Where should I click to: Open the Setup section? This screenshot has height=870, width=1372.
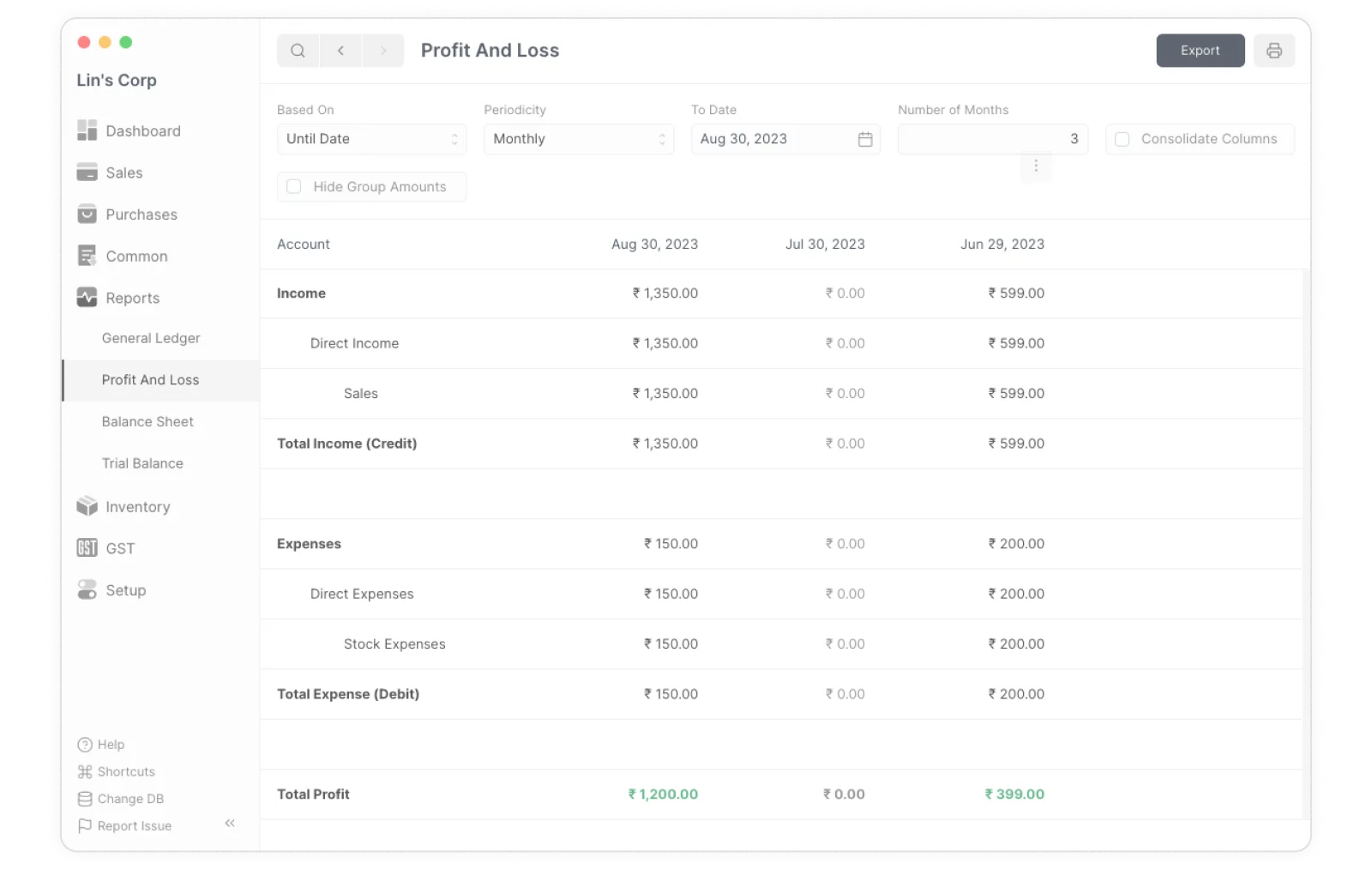tap(125, 590)
